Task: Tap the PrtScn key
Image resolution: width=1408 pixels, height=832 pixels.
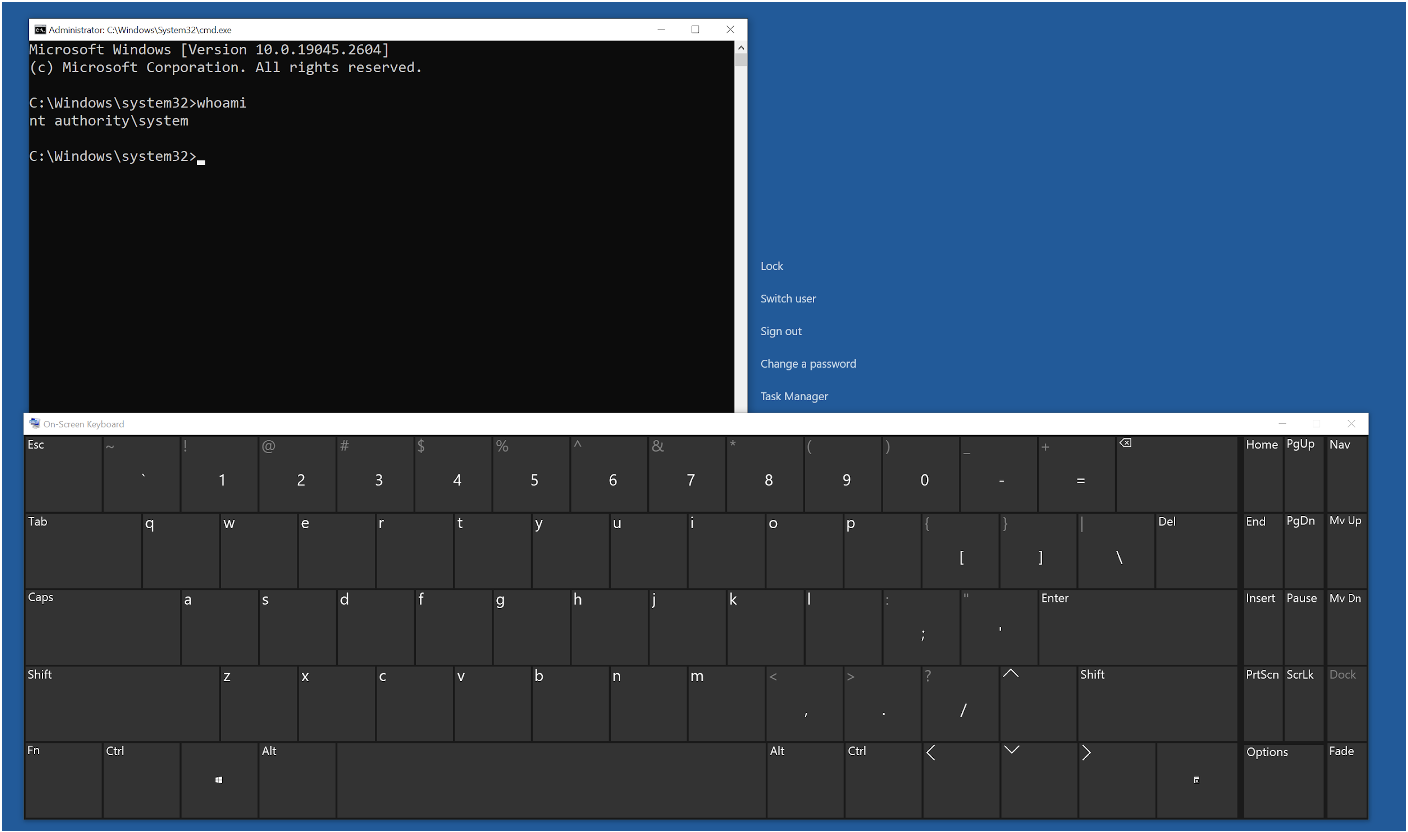Action: point(1263,703)
